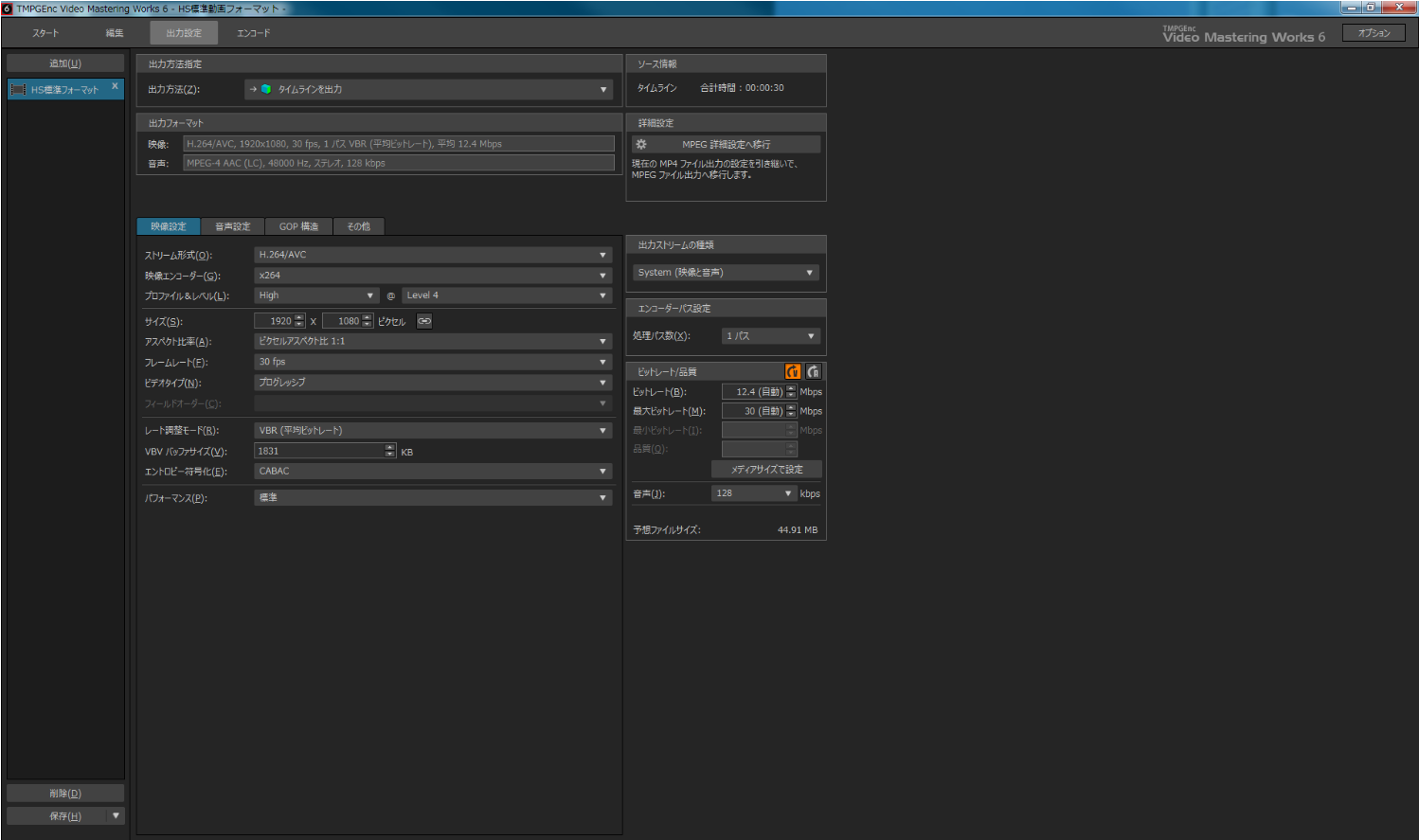Image resolution: width=1419 pixels, height=840 pixels.
Task: Open the ビデオタイプ プログレッシブ dropdown
Action: pos(433,383)
